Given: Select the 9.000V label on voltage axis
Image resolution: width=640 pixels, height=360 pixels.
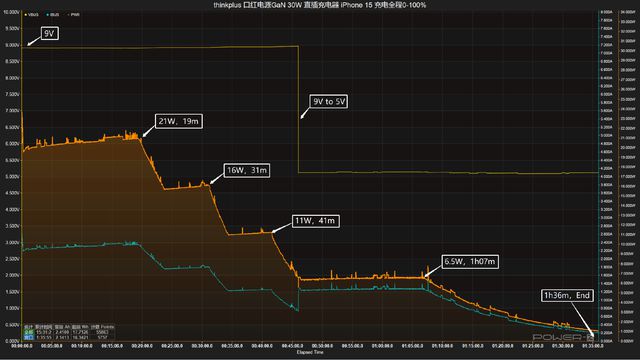Looking at the screenshot, I should pyautogui.click(x=12, y=45).
